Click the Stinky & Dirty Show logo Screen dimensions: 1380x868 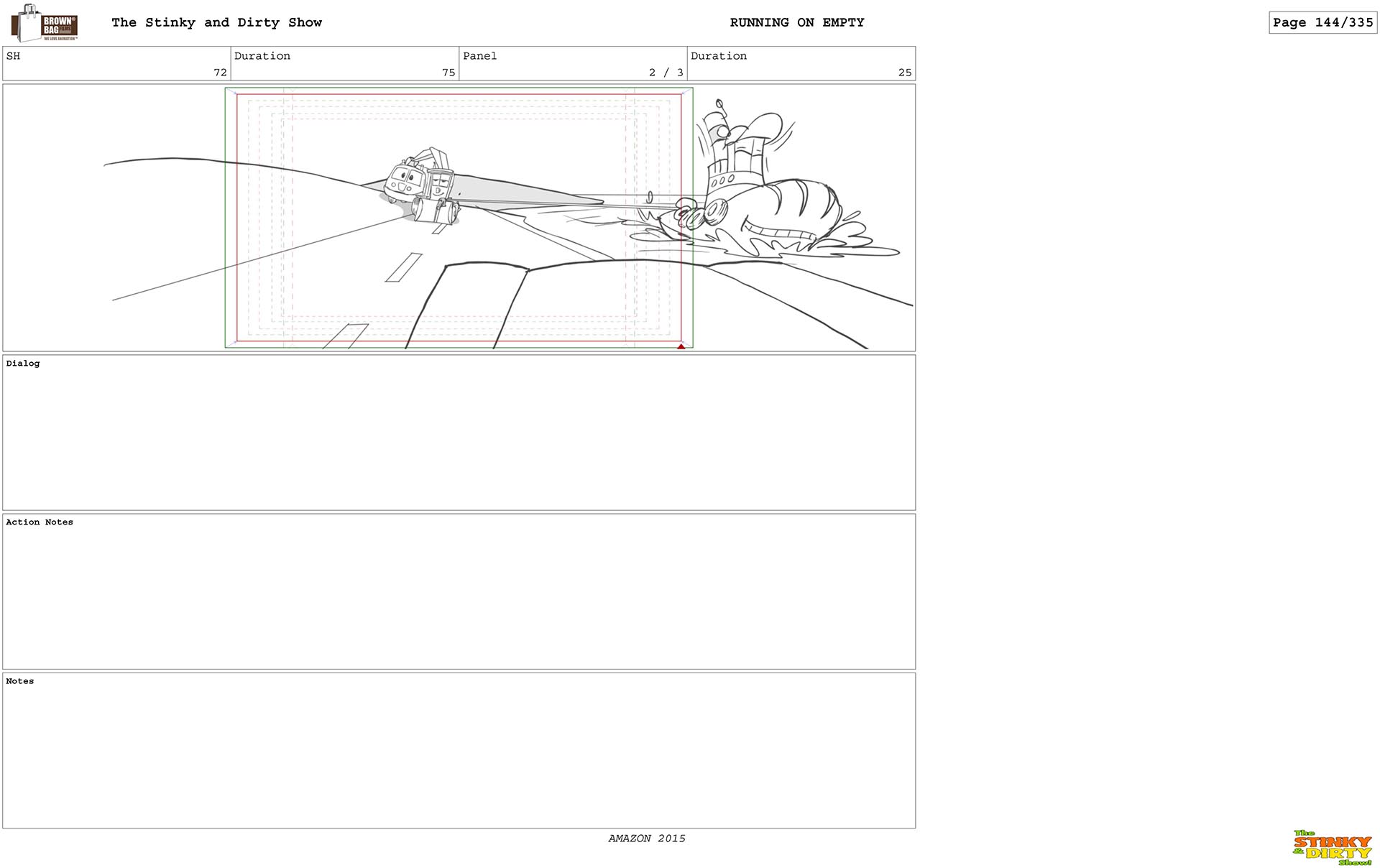(x=1332, y=848)
